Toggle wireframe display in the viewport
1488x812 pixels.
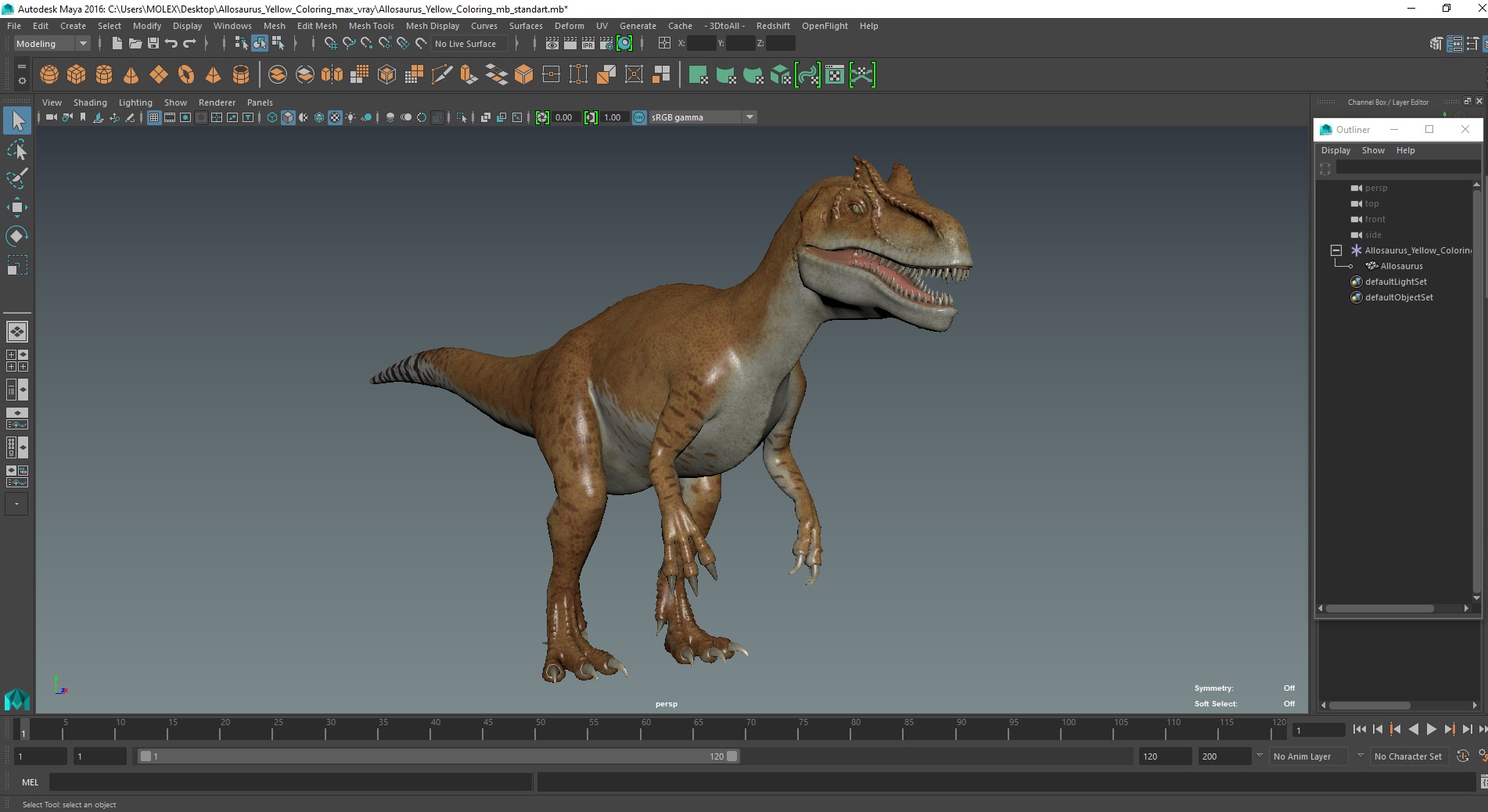[x=272, y=117]
